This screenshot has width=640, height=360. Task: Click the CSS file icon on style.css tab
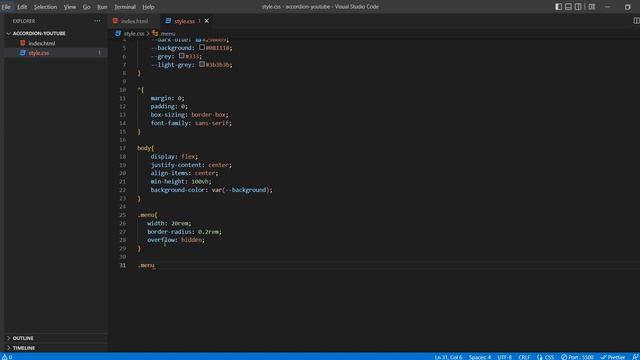168,21
